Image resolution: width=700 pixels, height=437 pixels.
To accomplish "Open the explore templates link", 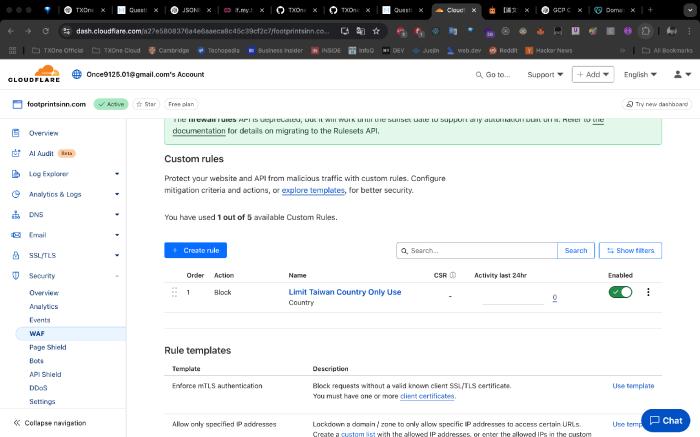I will tap(313, 190).
